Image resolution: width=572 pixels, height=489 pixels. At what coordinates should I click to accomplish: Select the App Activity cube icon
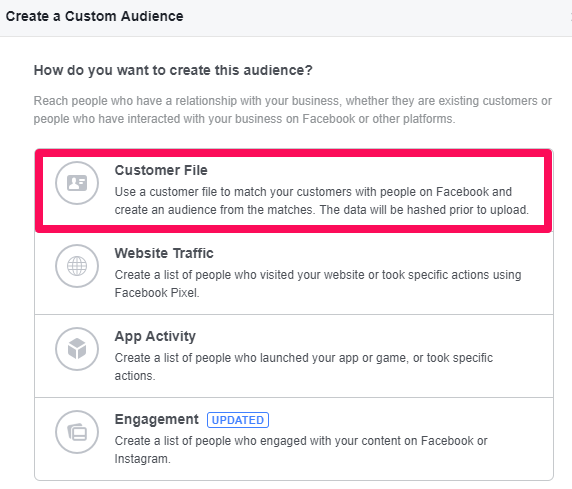(77, 349)
